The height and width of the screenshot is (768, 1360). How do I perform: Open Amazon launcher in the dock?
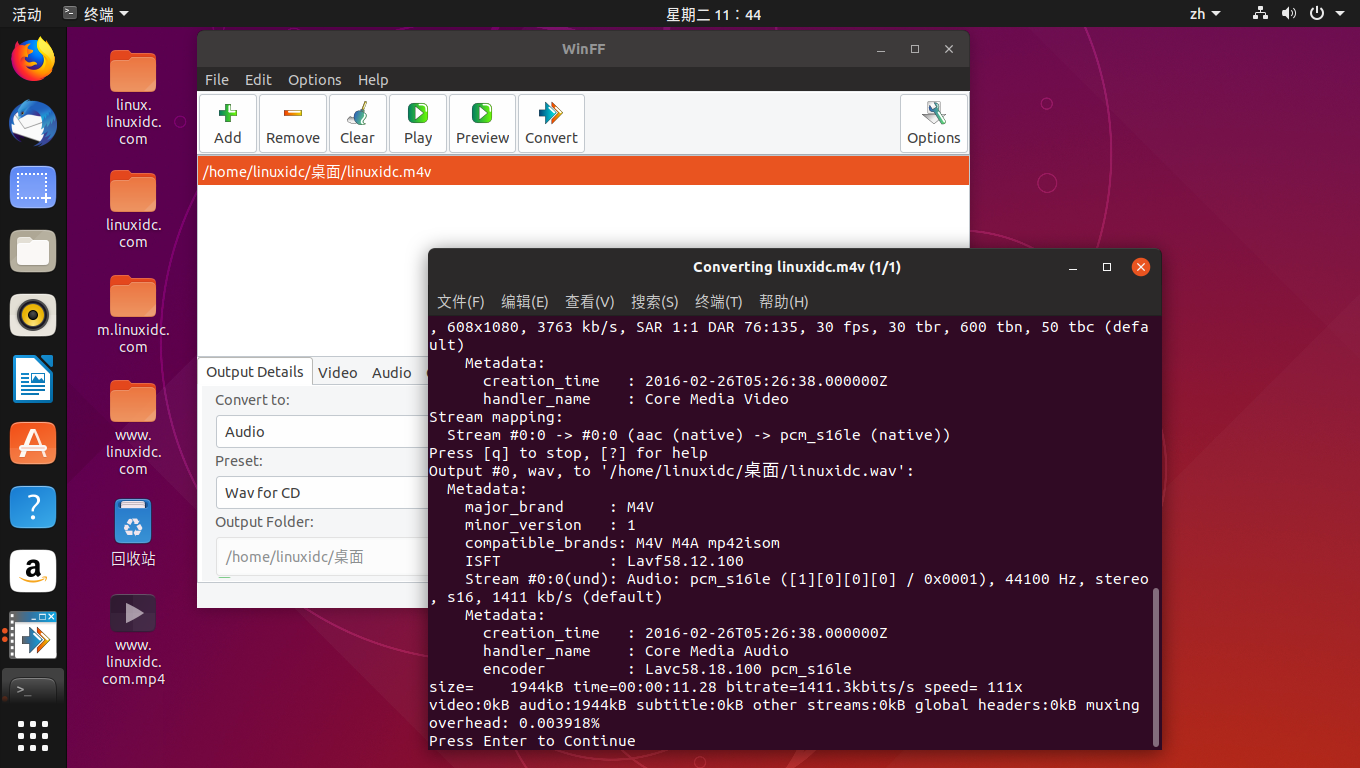tap(33, 571)
